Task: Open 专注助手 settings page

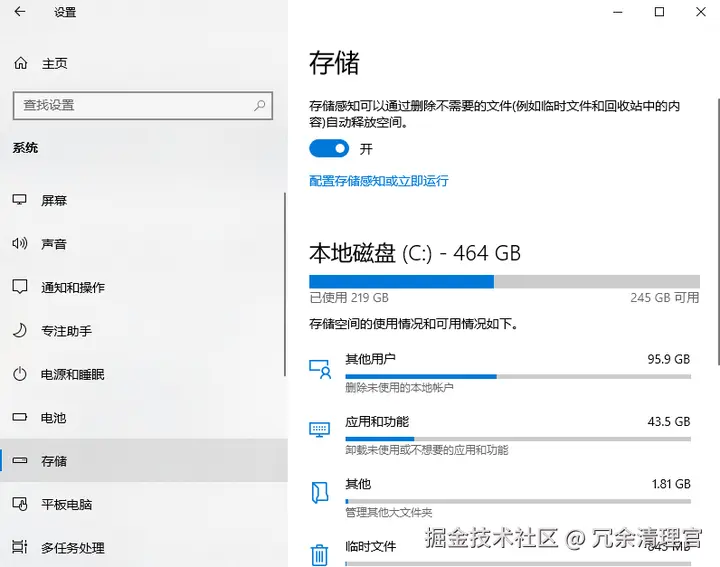Action: click(x=142, y=331)
